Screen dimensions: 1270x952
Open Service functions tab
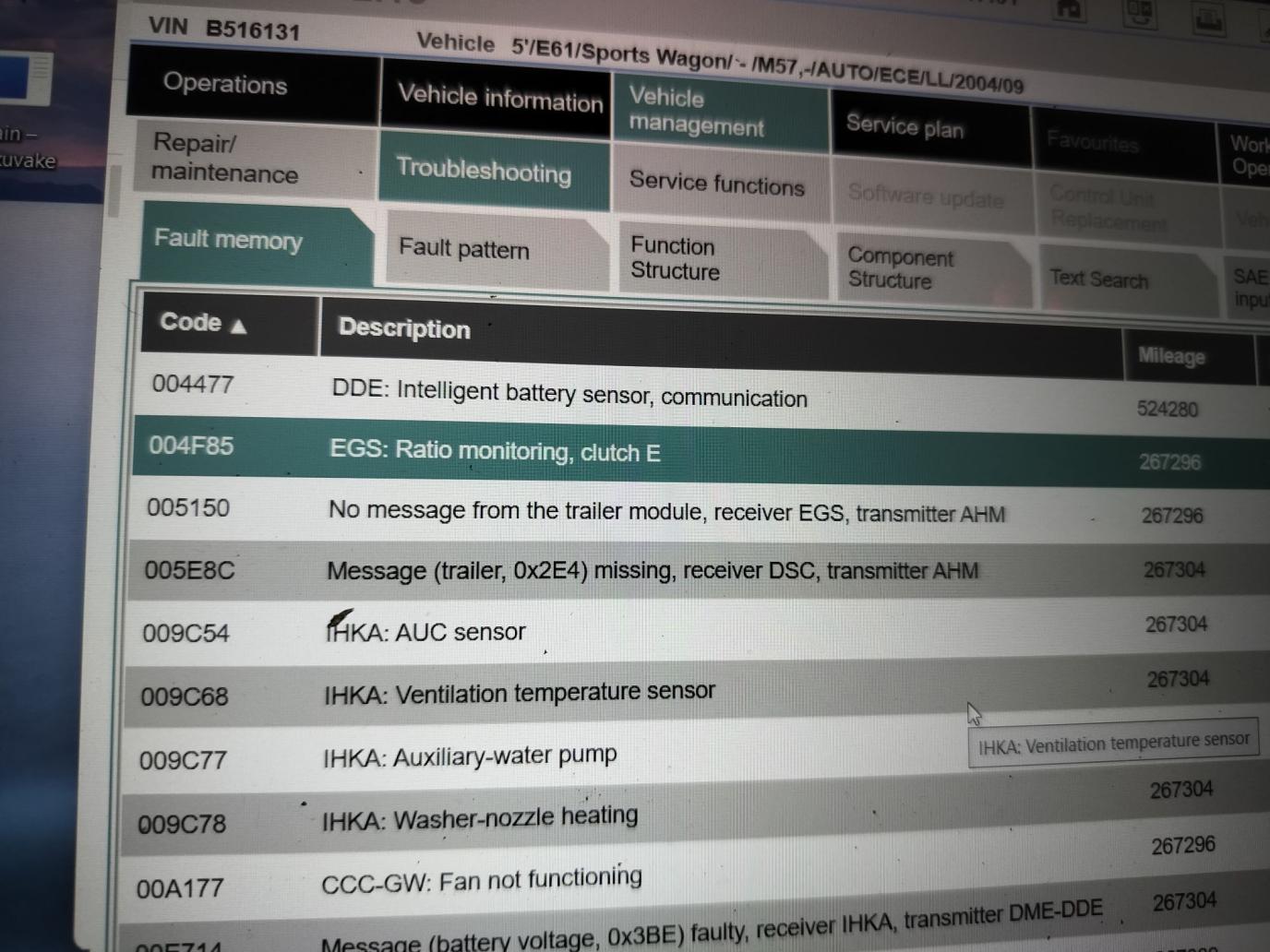coord(716,184)
